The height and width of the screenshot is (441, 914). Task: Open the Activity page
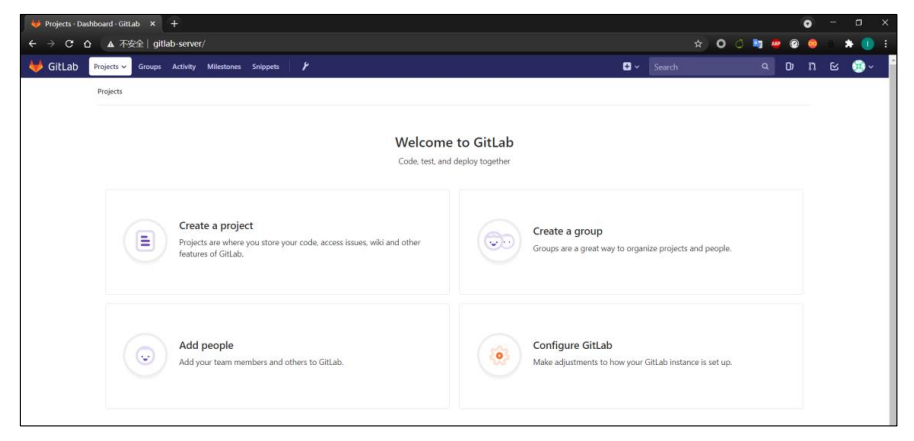(184, 67)
